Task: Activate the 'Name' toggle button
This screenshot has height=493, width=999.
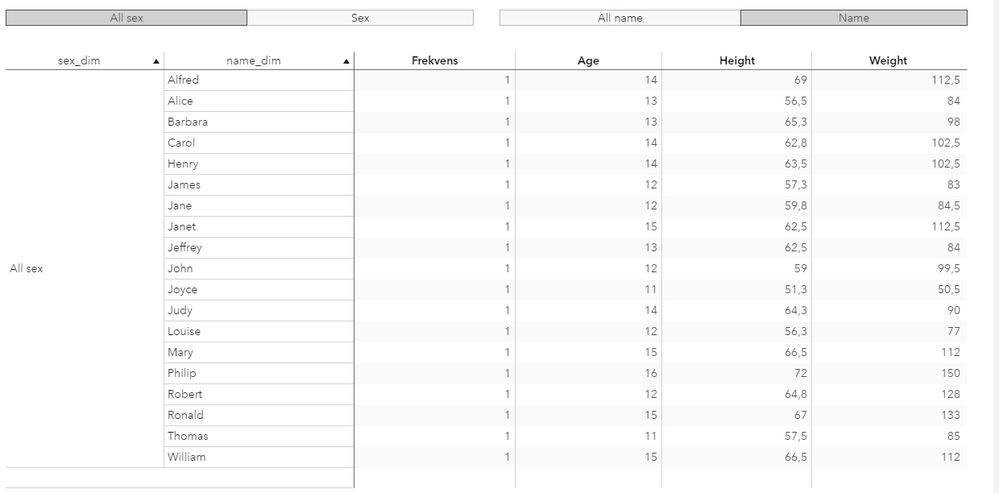Action: [x=854, y=18]
